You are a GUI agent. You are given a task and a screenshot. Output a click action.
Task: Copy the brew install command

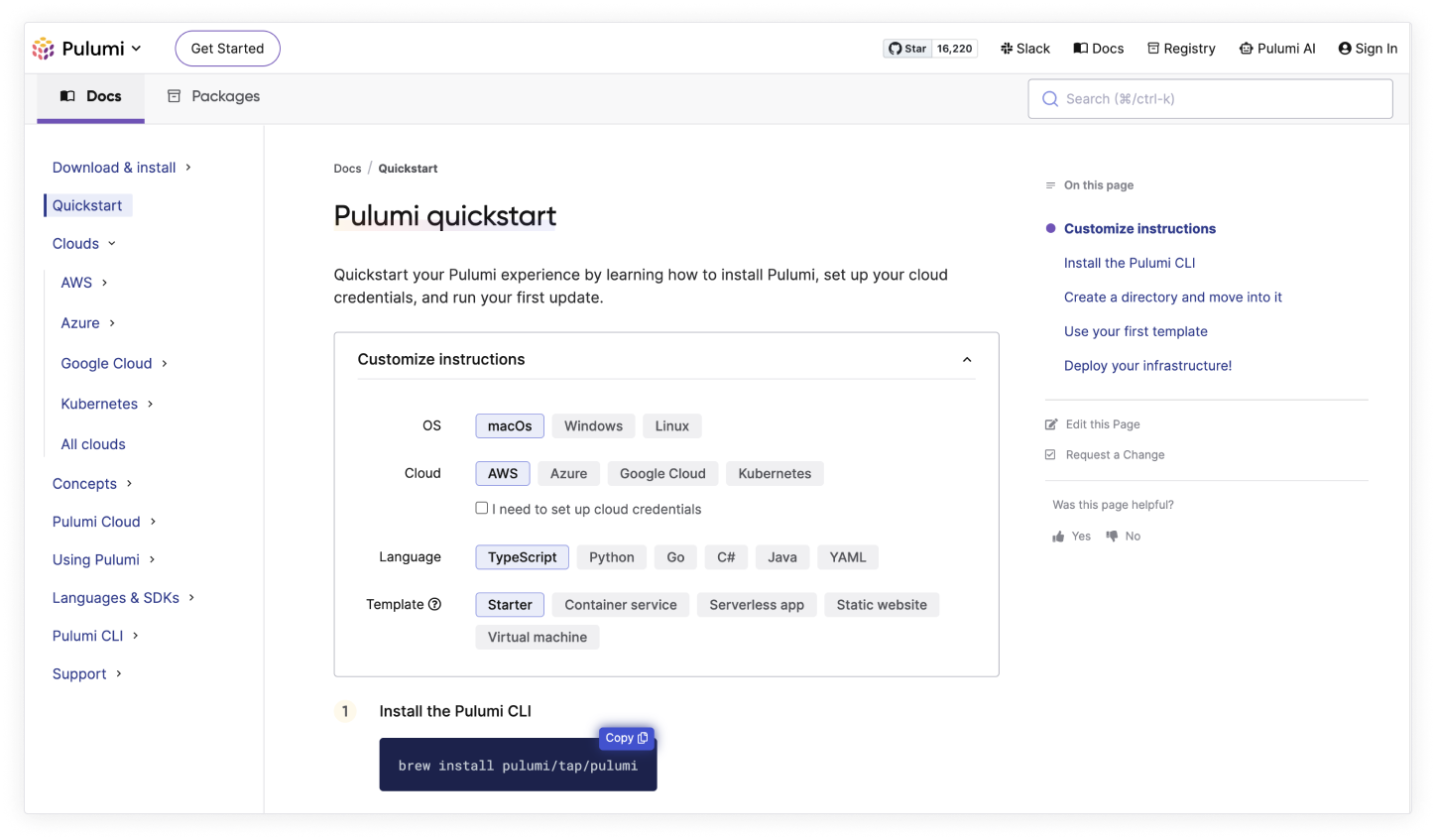627,738
